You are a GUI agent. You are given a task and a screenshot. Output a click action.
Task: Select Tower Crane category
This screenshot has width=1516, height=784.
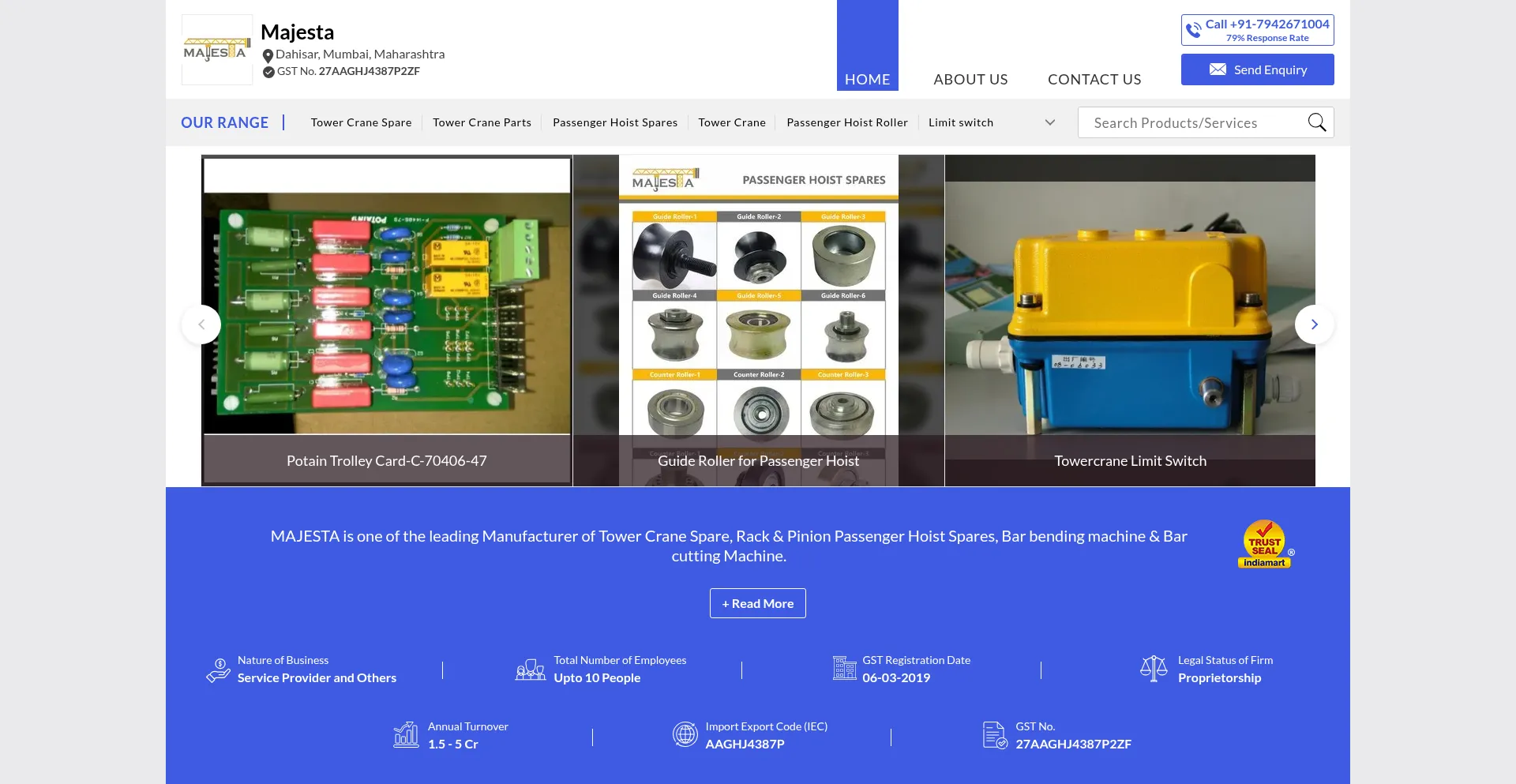click(732, 122)
